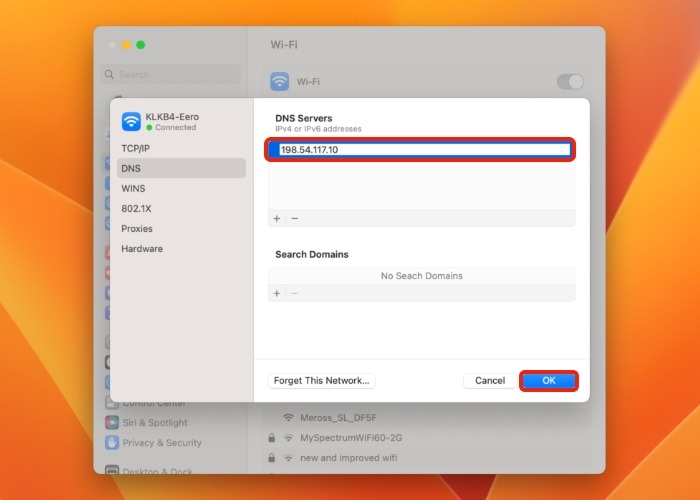Select the DNS tab in the sidebar

(131, 168)
